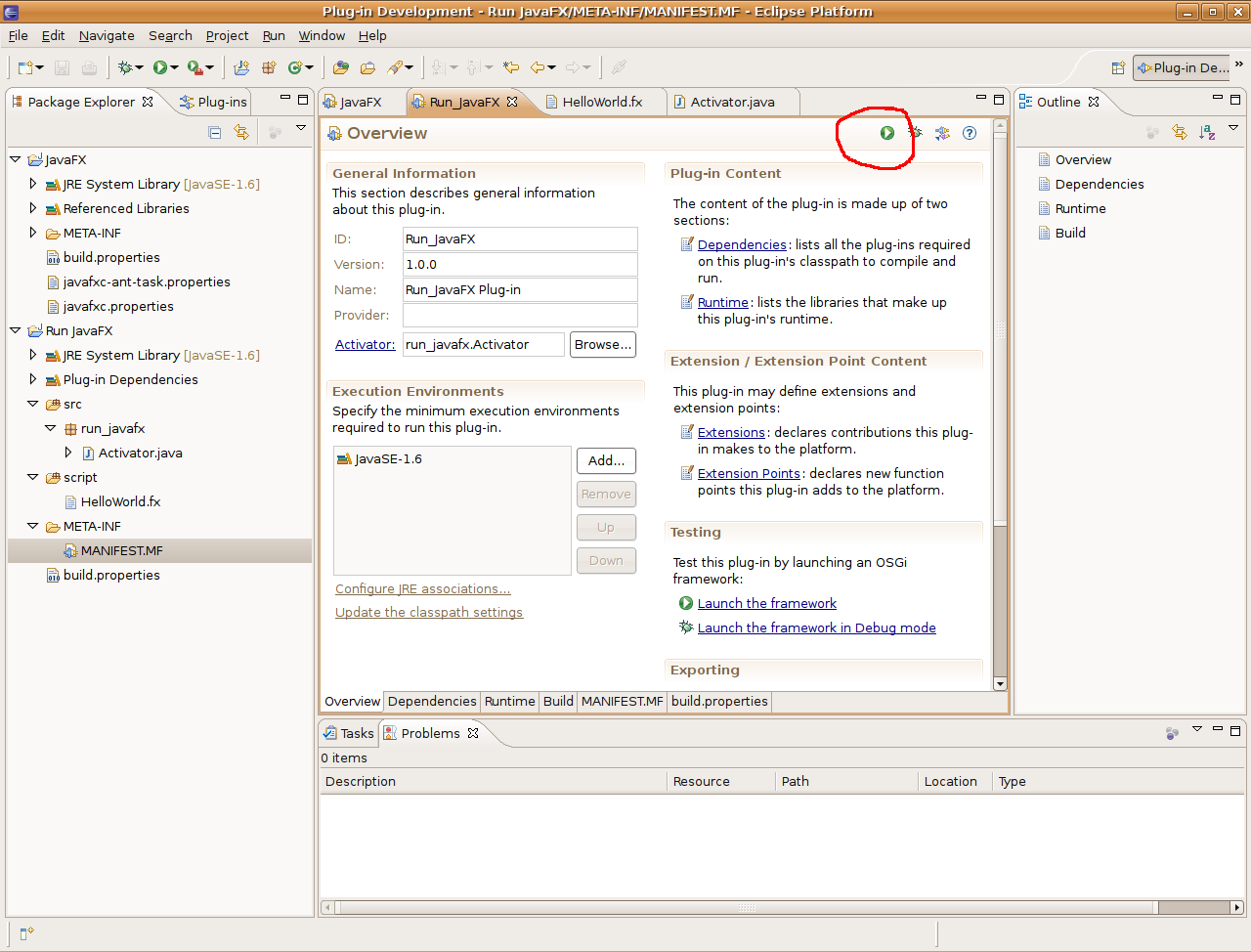1251x952 pixels.
Task: Click the Problems view horizontal scrollbar
Action: 747,907
